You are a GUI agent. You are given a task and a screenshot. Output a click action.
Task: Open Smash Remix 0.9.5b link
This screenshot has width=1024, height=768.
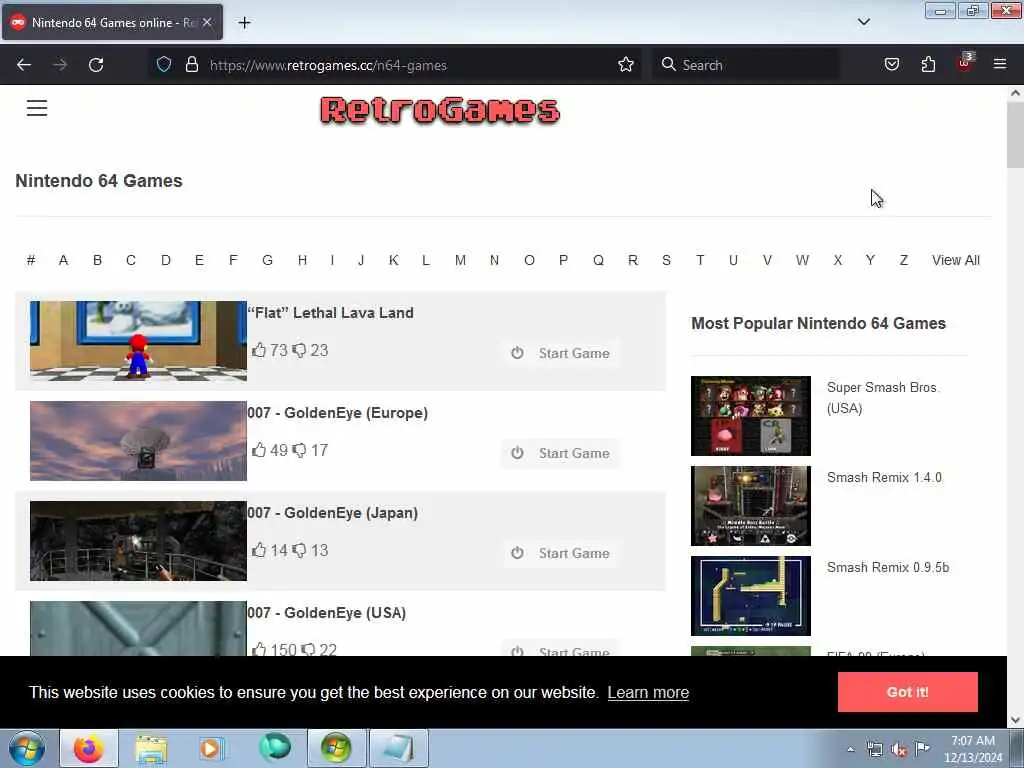(888, 568)
